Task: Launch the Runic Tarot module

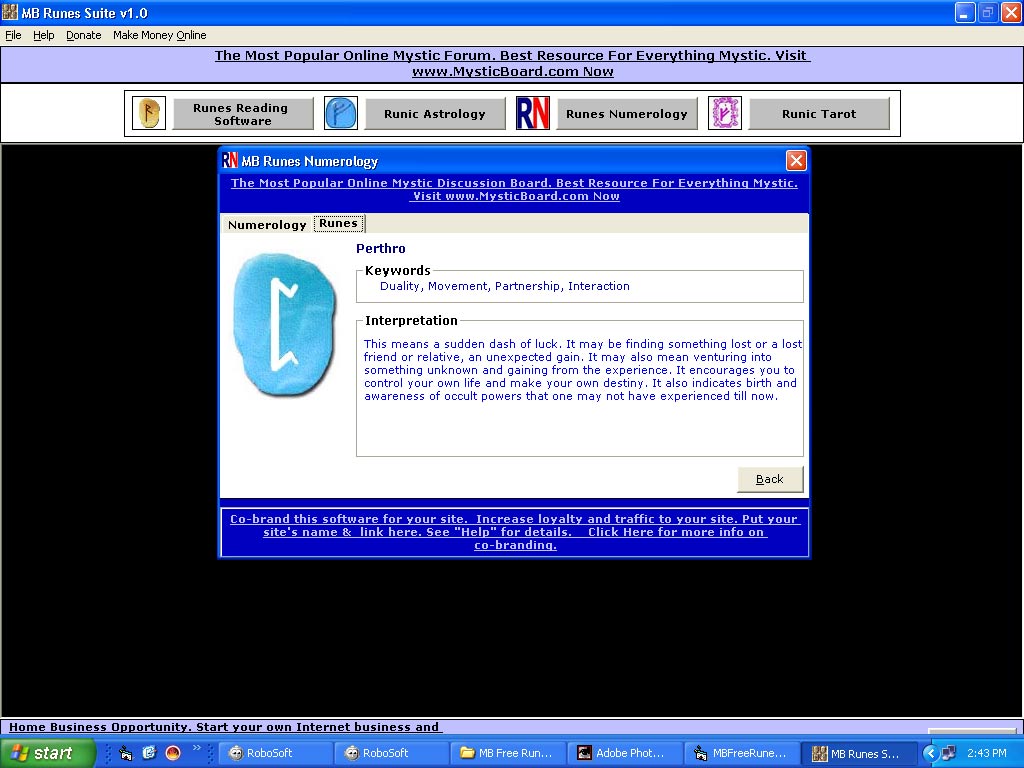Action: tap(819, 114)
